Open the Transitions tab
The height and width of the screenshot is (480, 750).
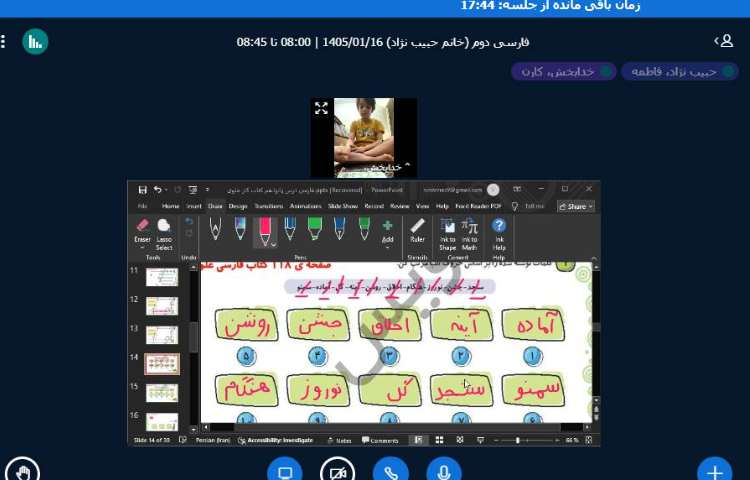pos(268,206)
